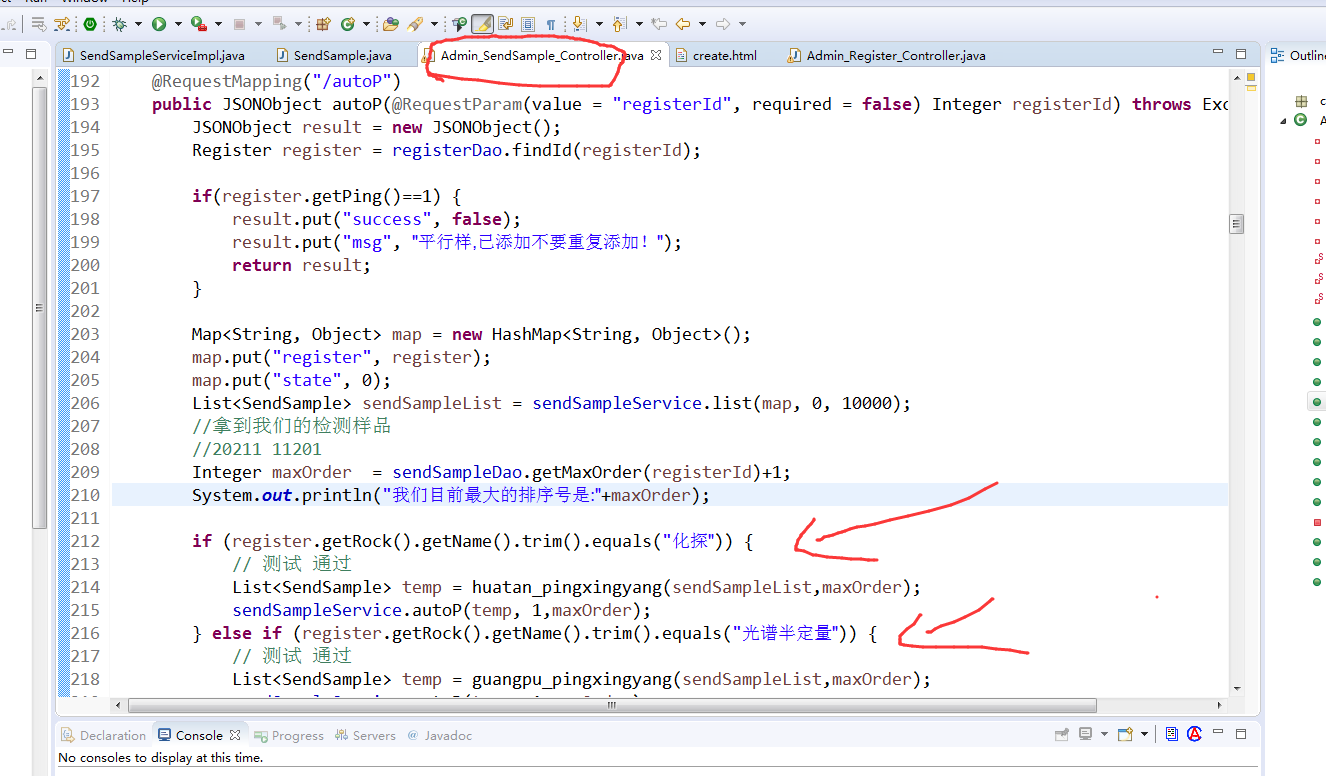Image resolution: width=1326 pixels, height=776 pixels.
Task: Toggle Mark Occurrences highlighter button
Action: coord(482,23)
